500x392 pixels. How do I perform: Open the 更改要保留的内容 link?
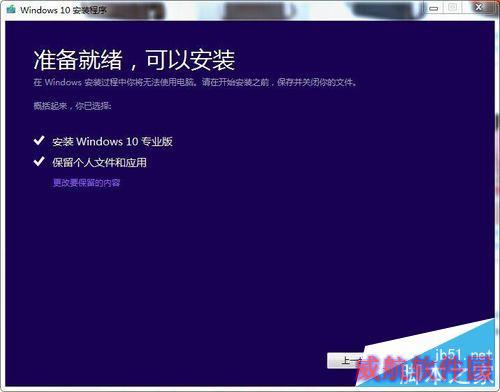coord(86,183)
